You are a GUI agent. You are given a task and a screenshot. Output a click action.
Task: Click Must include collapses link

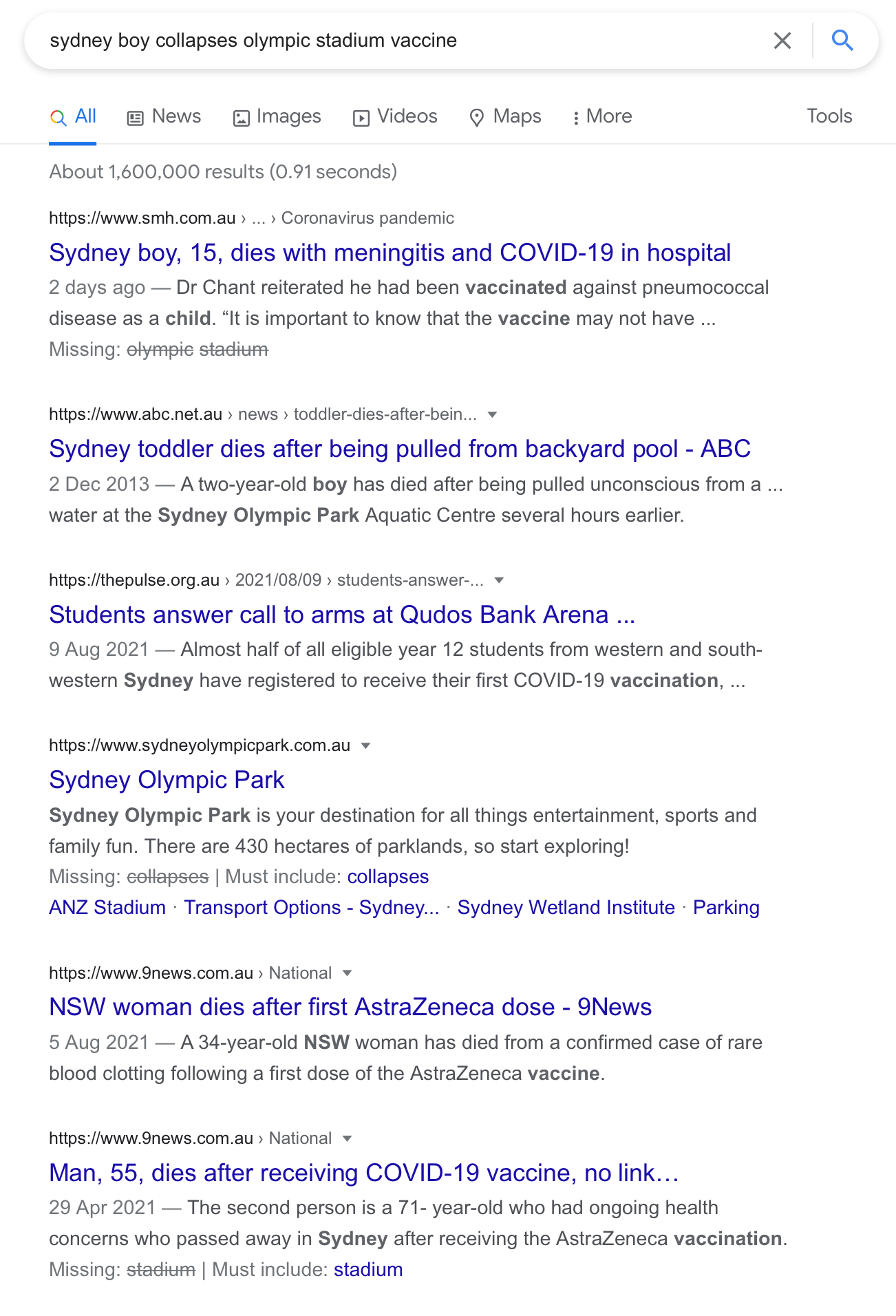click(x=388, y=876)
